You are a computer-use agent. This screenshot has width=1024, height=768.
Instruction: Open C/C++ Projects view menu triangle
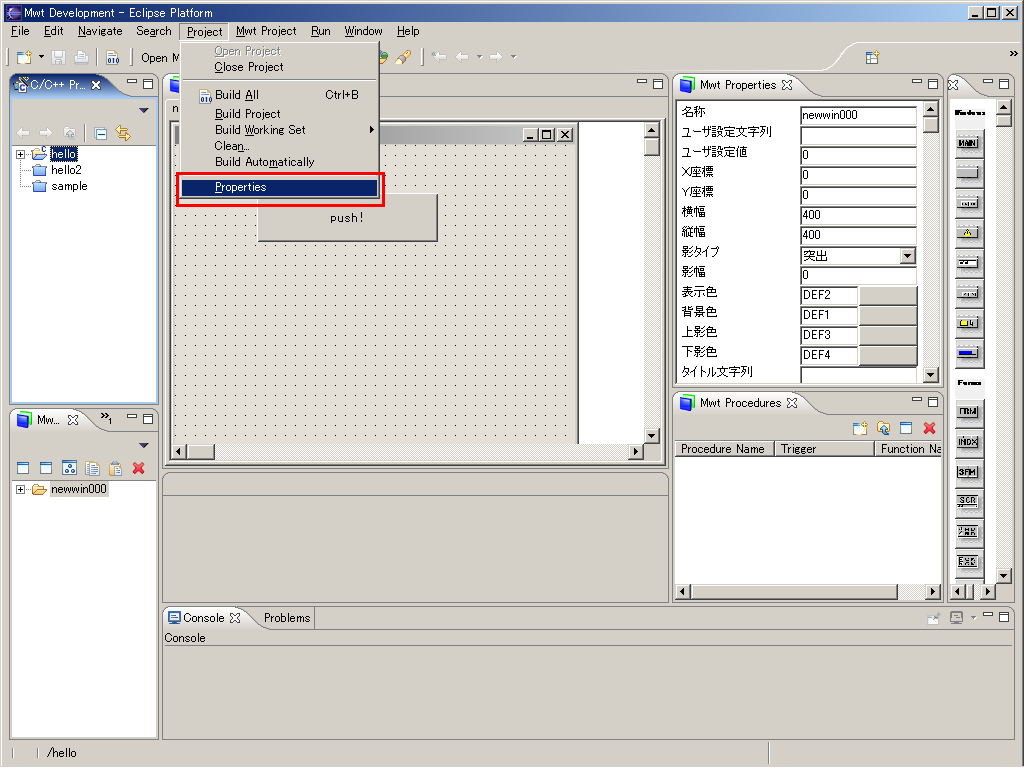click(144, 110)
